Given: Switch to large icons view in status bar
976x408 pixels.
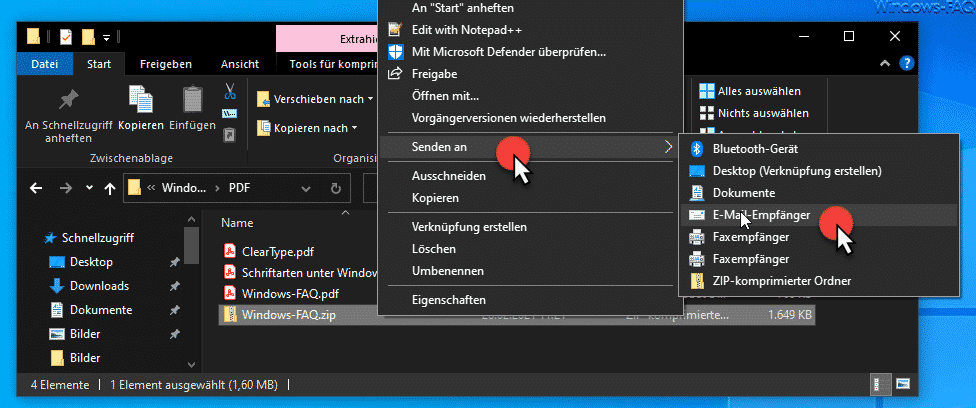Looking at the screenshot, I should click(x=903, y=383).
